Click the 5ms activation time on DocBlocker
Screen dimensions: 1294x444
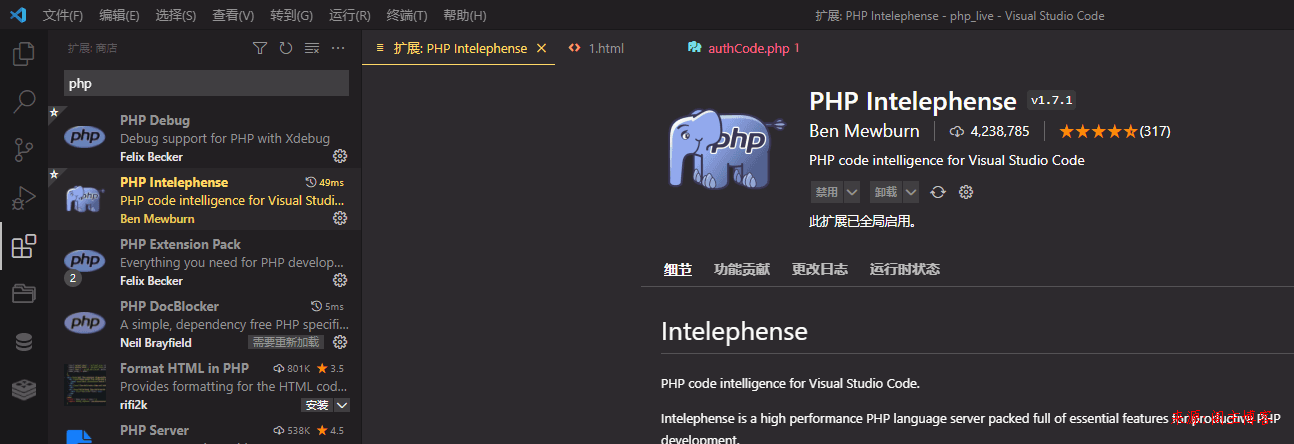(327, 306)
